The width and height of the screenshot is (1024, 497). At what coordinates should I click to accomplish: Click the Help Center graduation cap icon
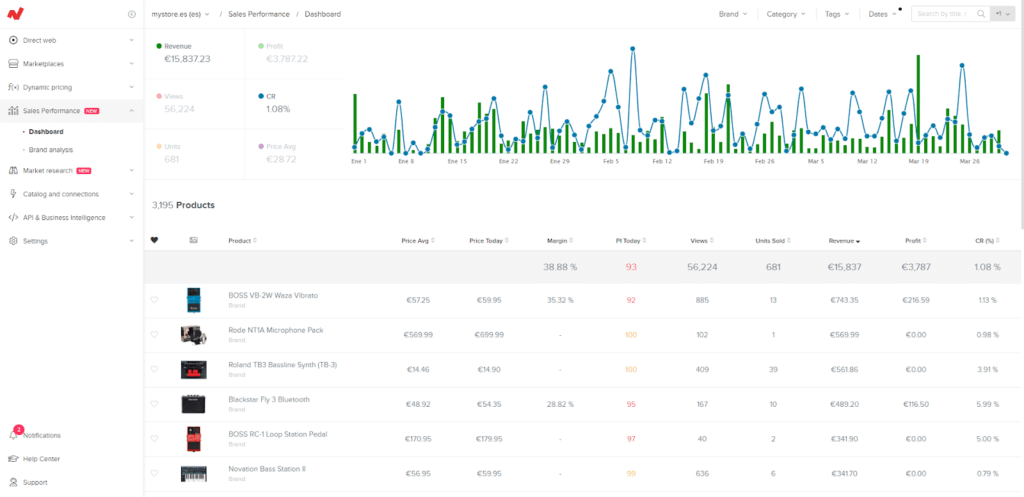tap(13, 459)
